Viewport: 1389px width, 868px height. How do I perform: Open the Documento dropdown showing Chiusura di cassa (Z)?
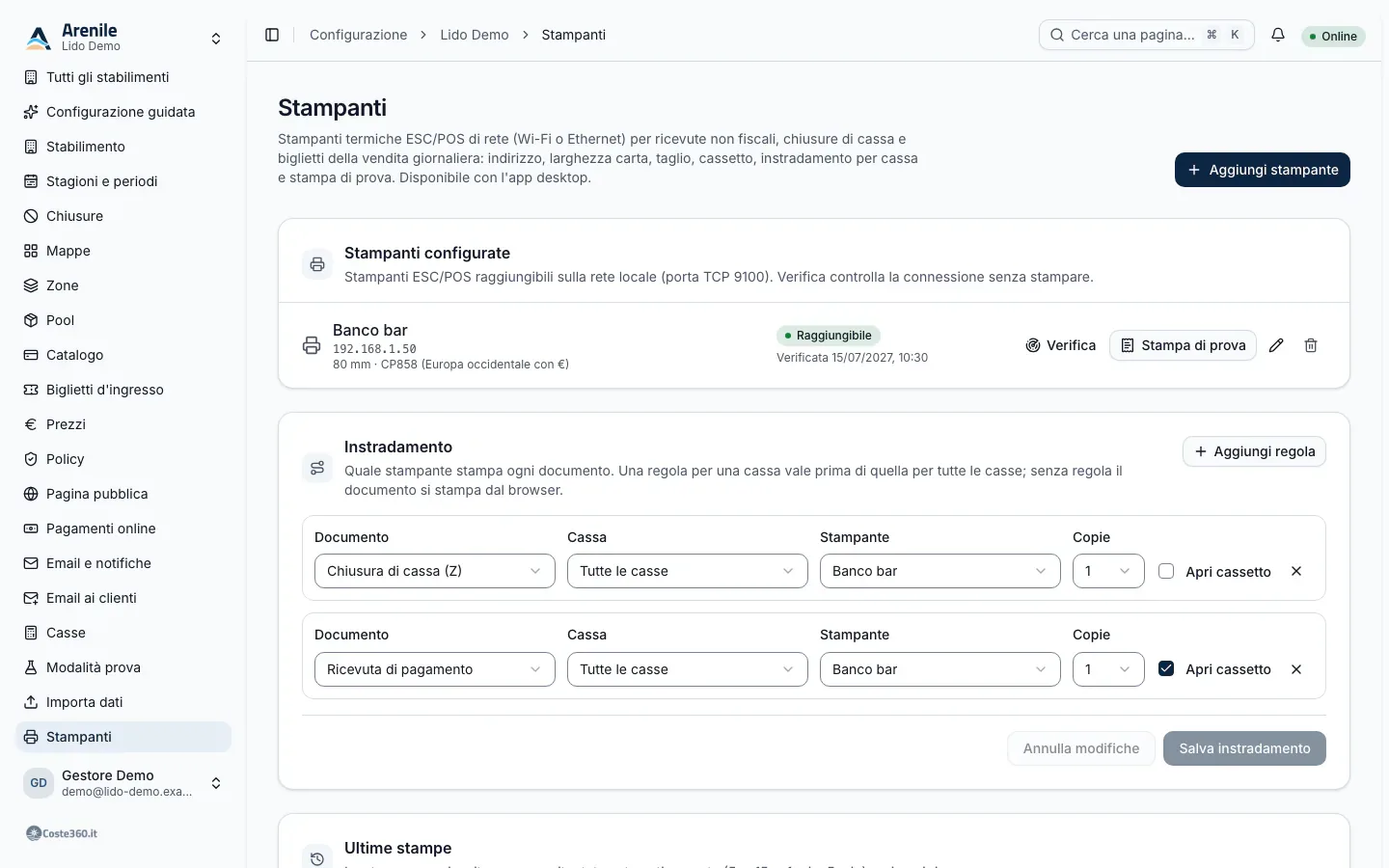435,571
